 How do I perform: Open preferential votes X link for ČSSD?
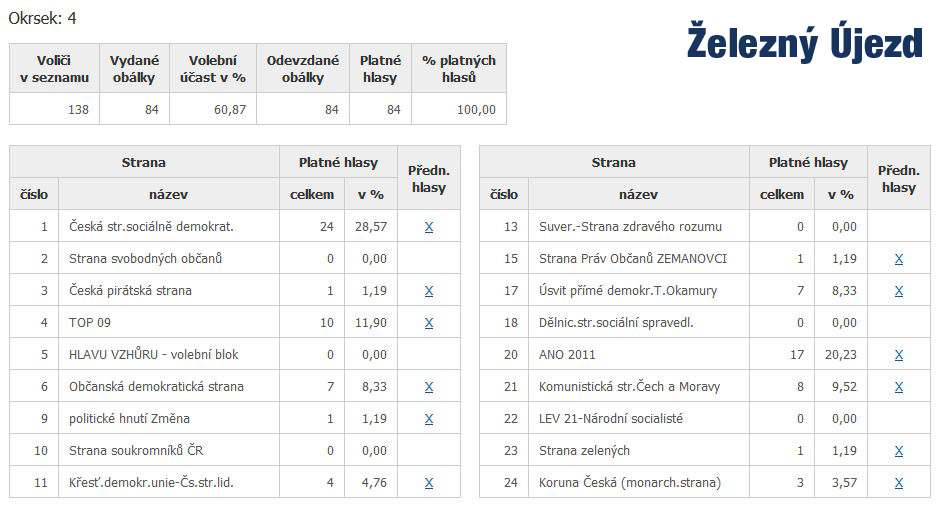pos(428,227)
